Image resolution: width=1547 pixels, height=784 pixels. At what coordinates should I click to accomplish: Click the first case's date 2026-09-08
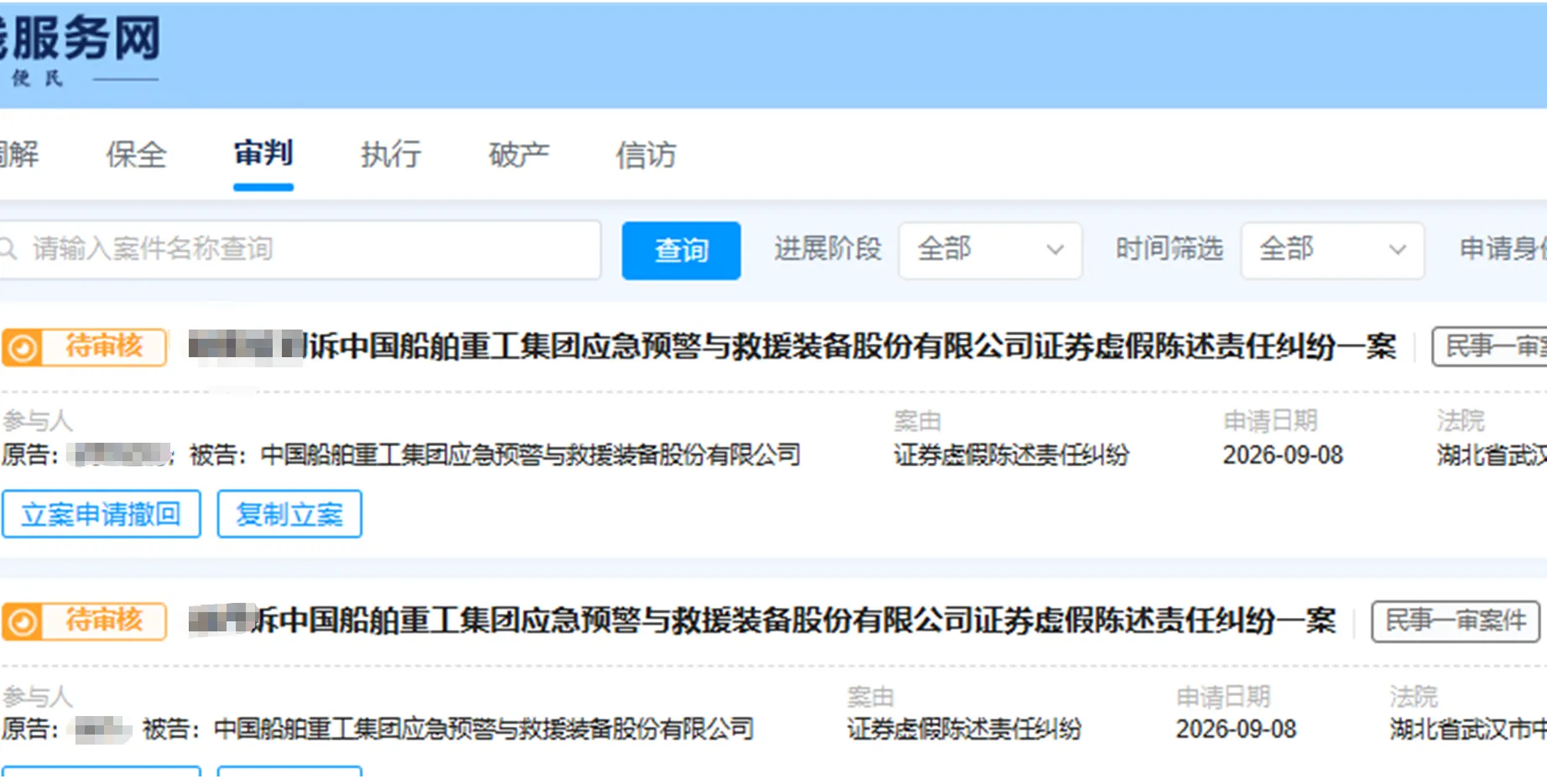(x=1283, y=455)
